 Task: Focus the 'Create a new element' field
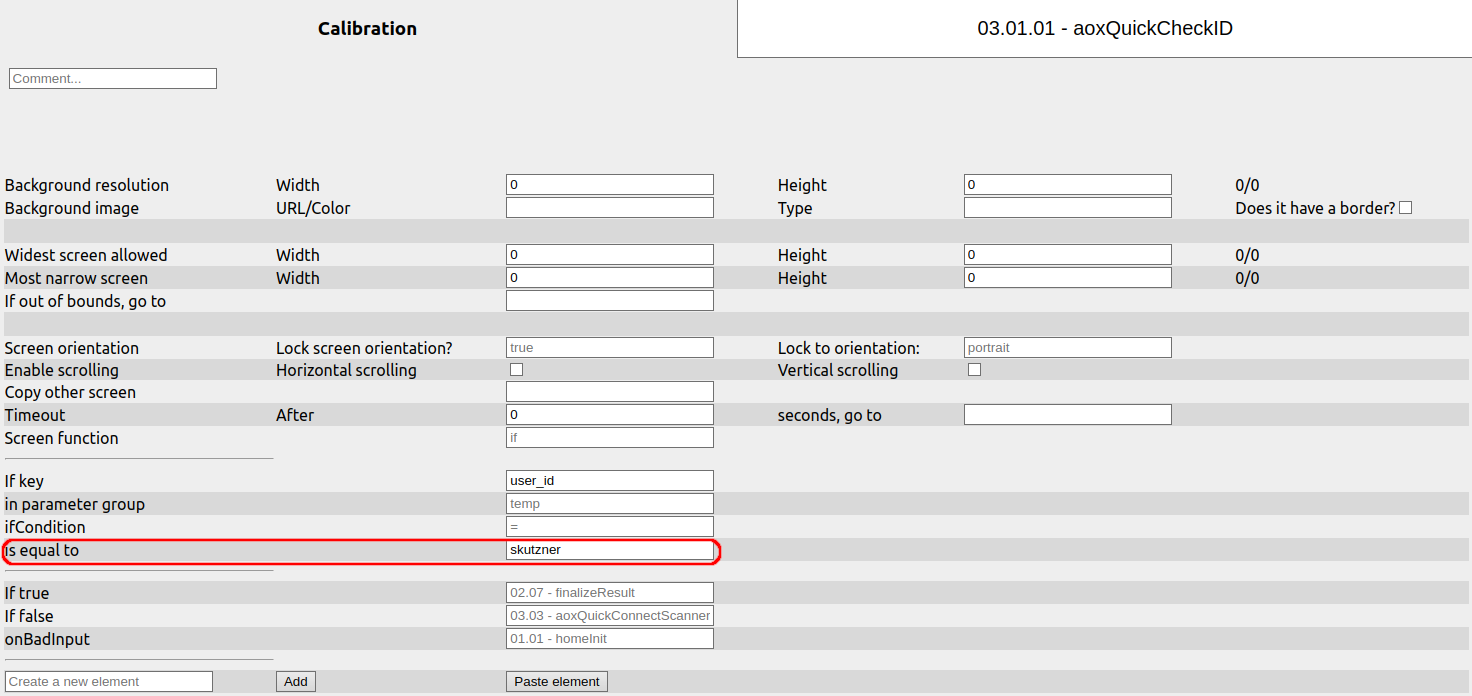109,682
